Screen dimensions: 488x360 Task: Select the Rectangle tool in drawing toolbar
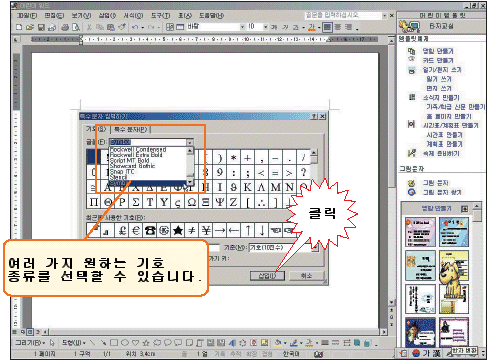114,343
